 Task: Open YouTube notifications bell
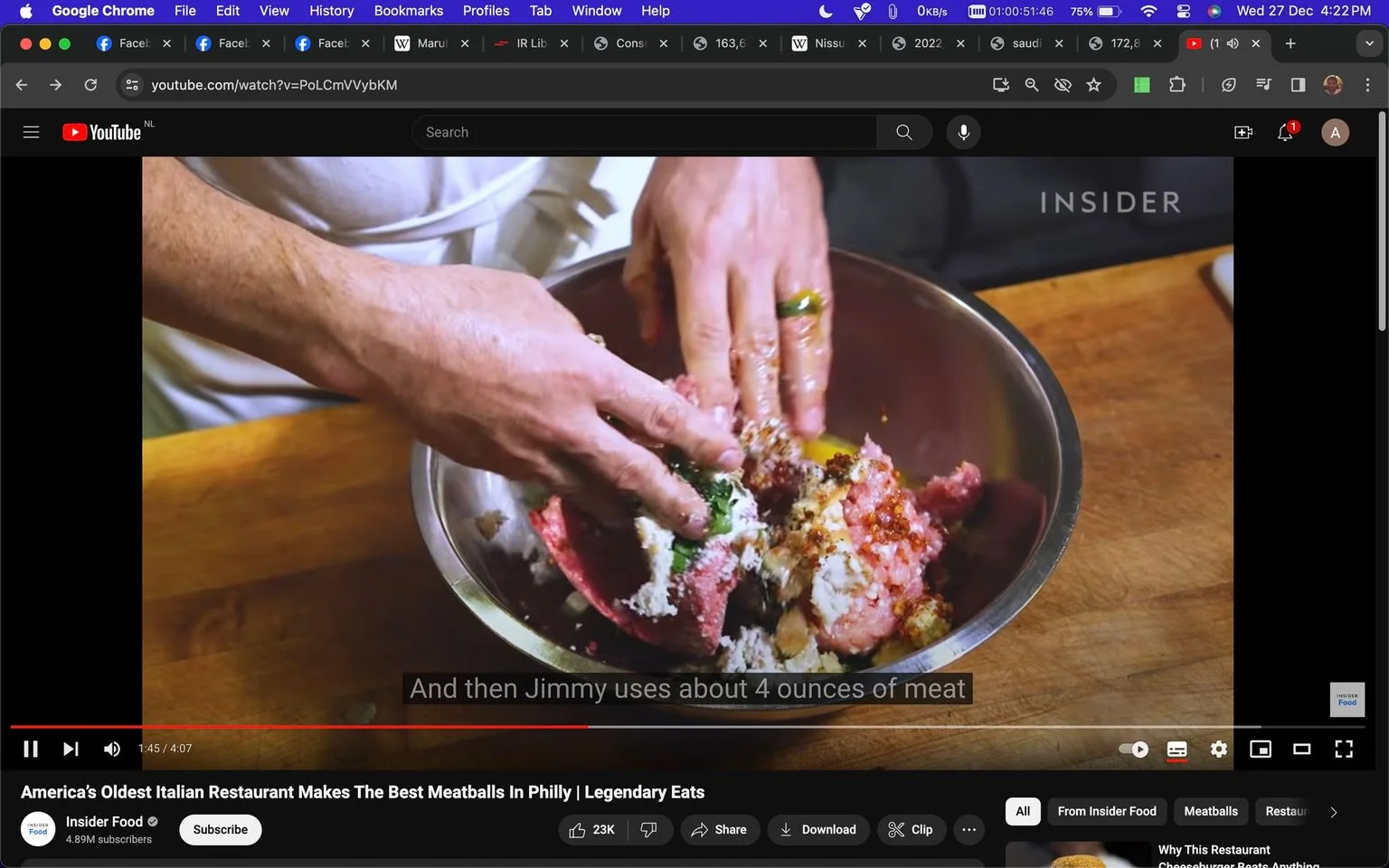pos(1285,132)
